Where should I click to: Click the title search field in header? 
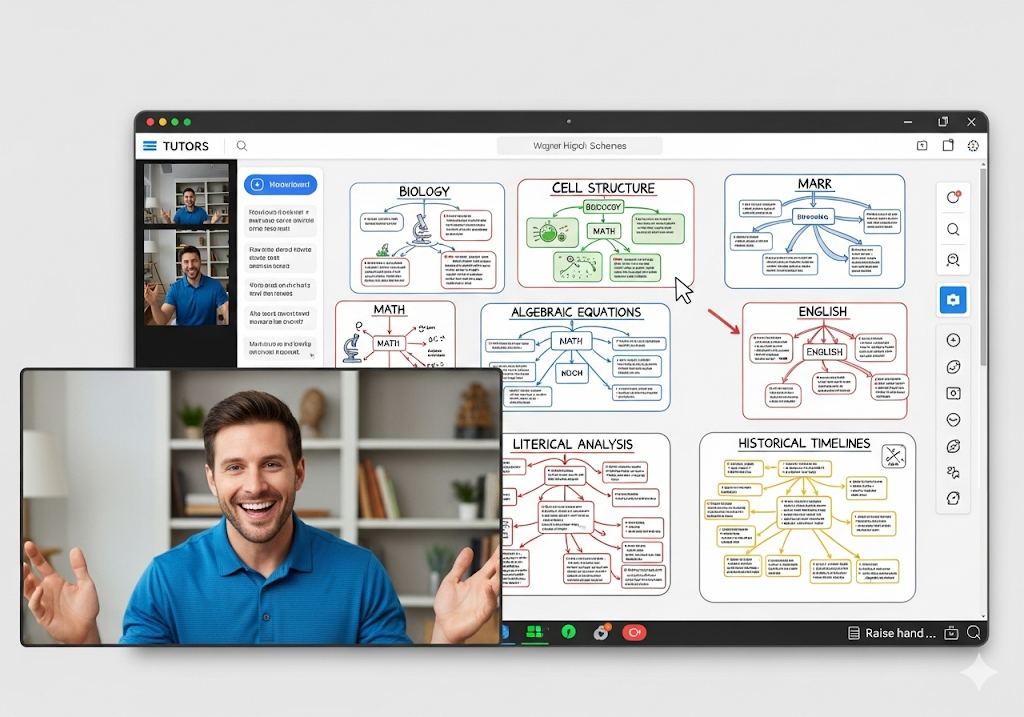pyautogui.click(x=580, y=146)
